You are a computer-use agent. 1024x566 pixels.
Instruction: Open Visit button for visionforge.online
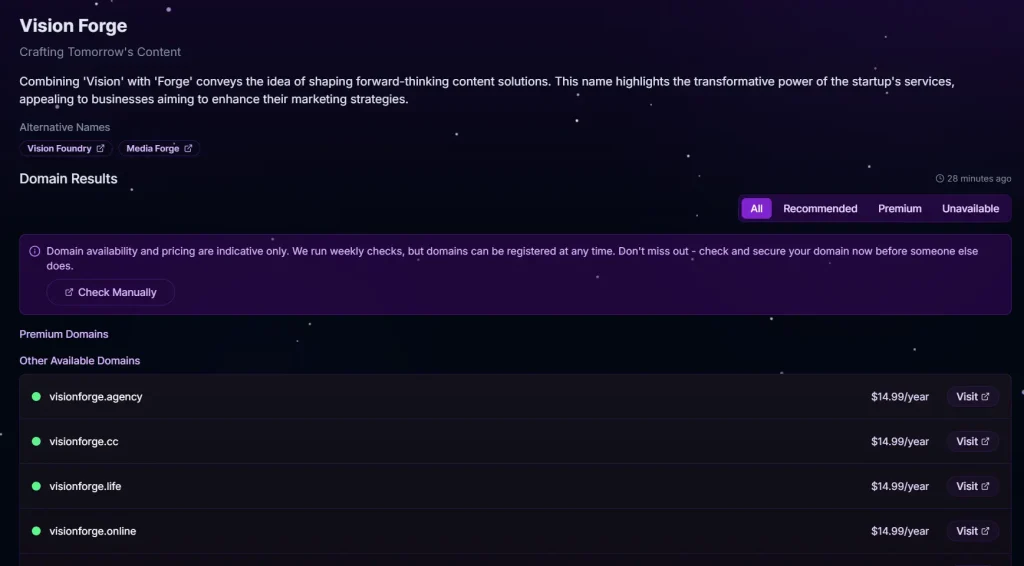tap(972, 531)
